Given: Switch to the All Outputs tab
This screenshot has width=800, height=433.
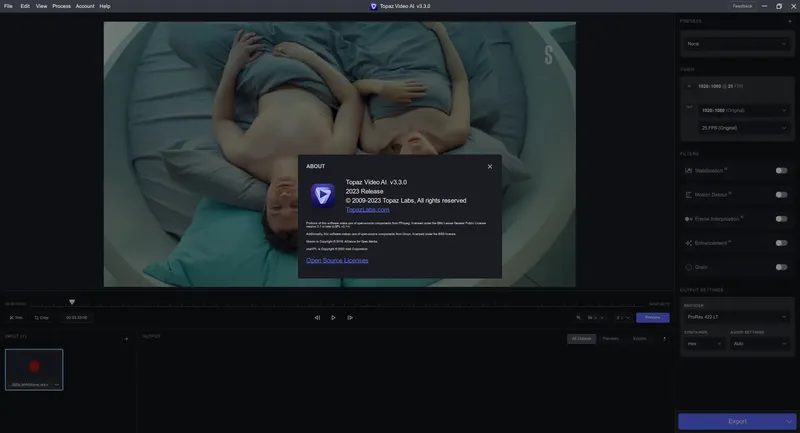Looking at the screenshot, I should point(582,339).
